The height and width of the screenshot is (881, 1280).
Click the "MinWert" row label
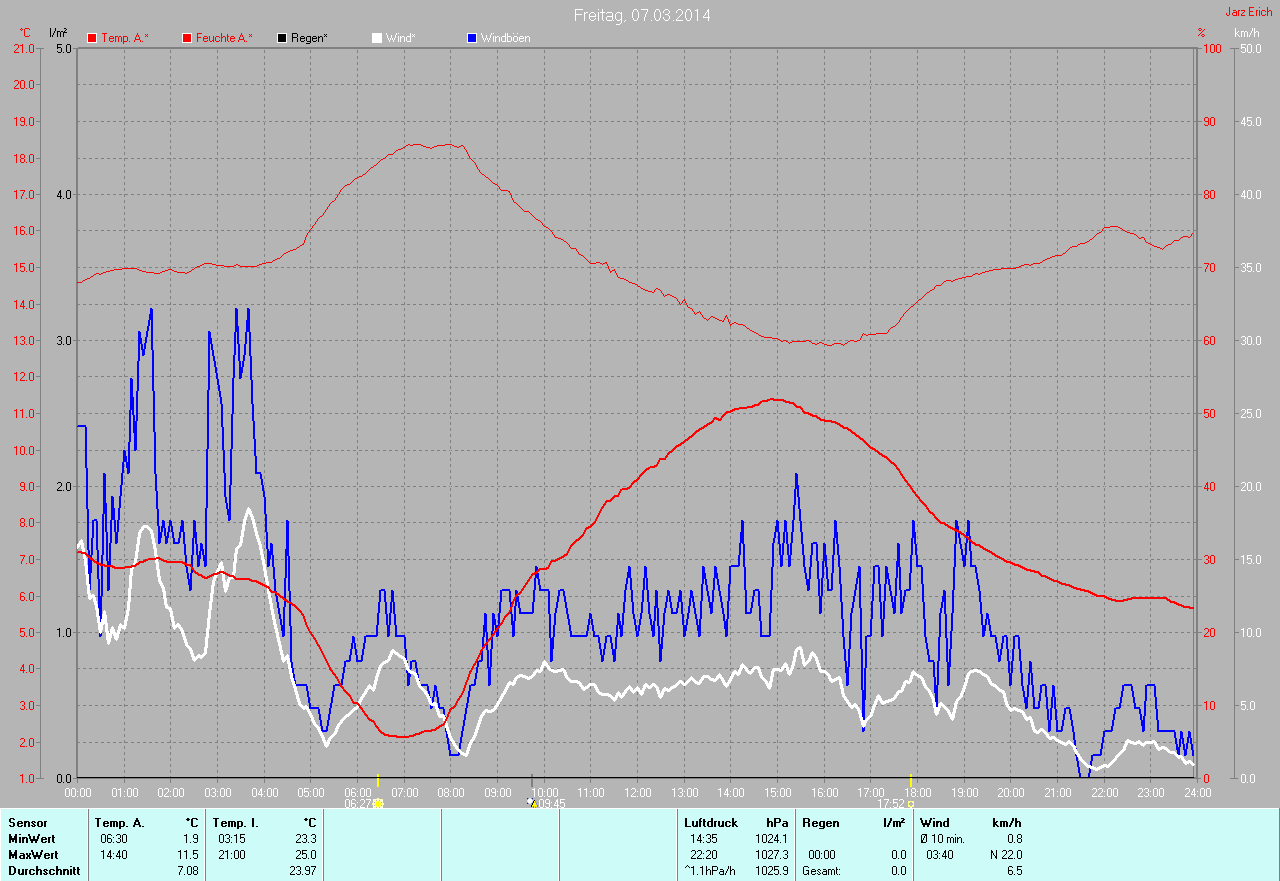pos(30,839)
